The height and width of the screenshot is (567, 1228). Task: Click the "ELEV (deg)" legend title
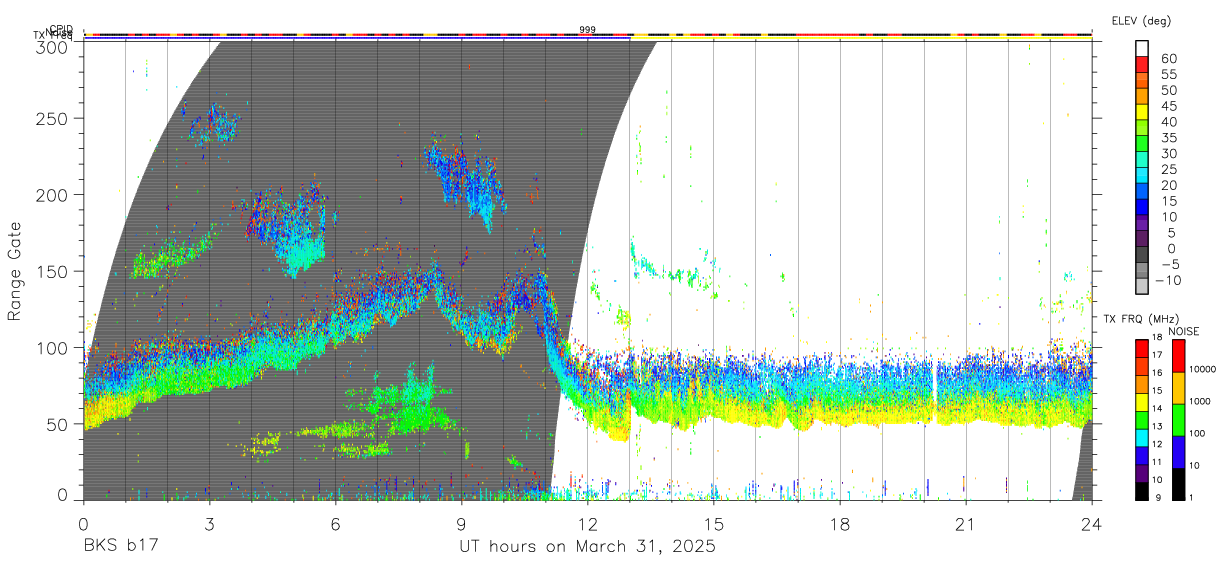[1140, 21]
